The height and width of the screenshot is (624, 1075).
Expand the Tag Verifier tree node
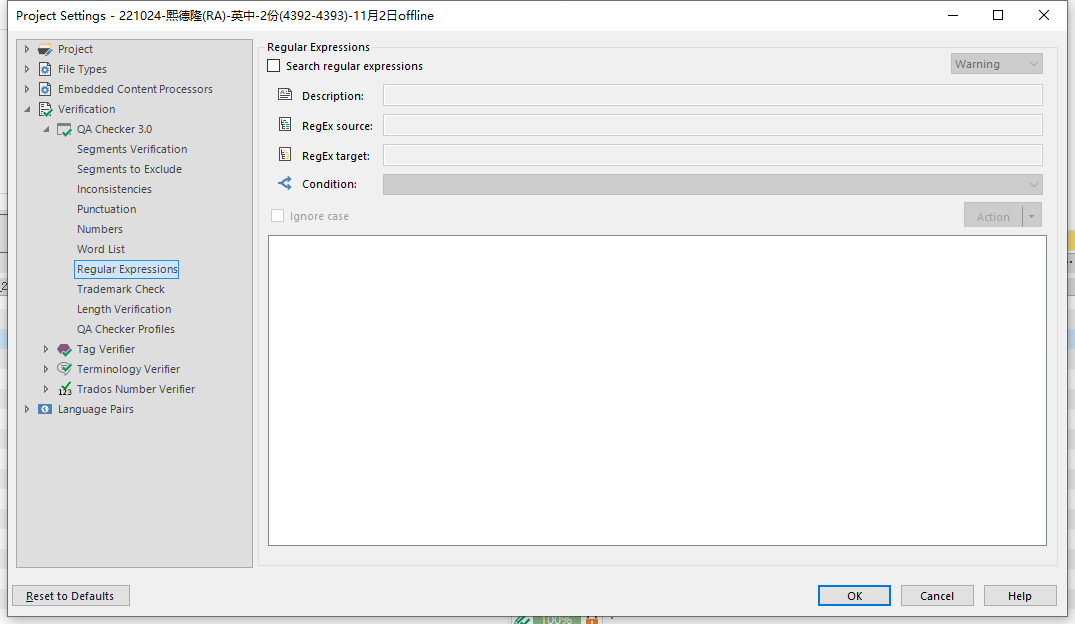(x=46, y=349)
